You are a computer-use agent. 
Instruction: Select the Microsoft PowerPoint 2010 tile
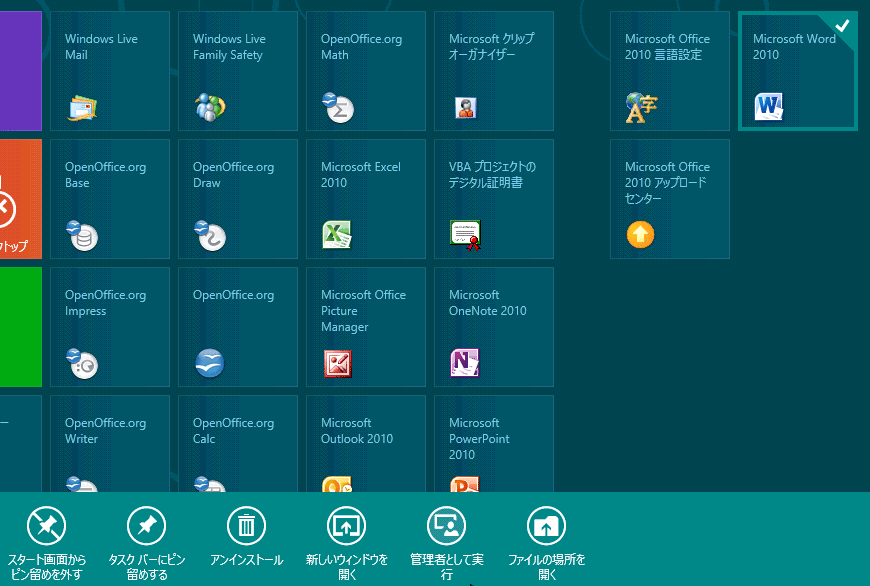494,443
